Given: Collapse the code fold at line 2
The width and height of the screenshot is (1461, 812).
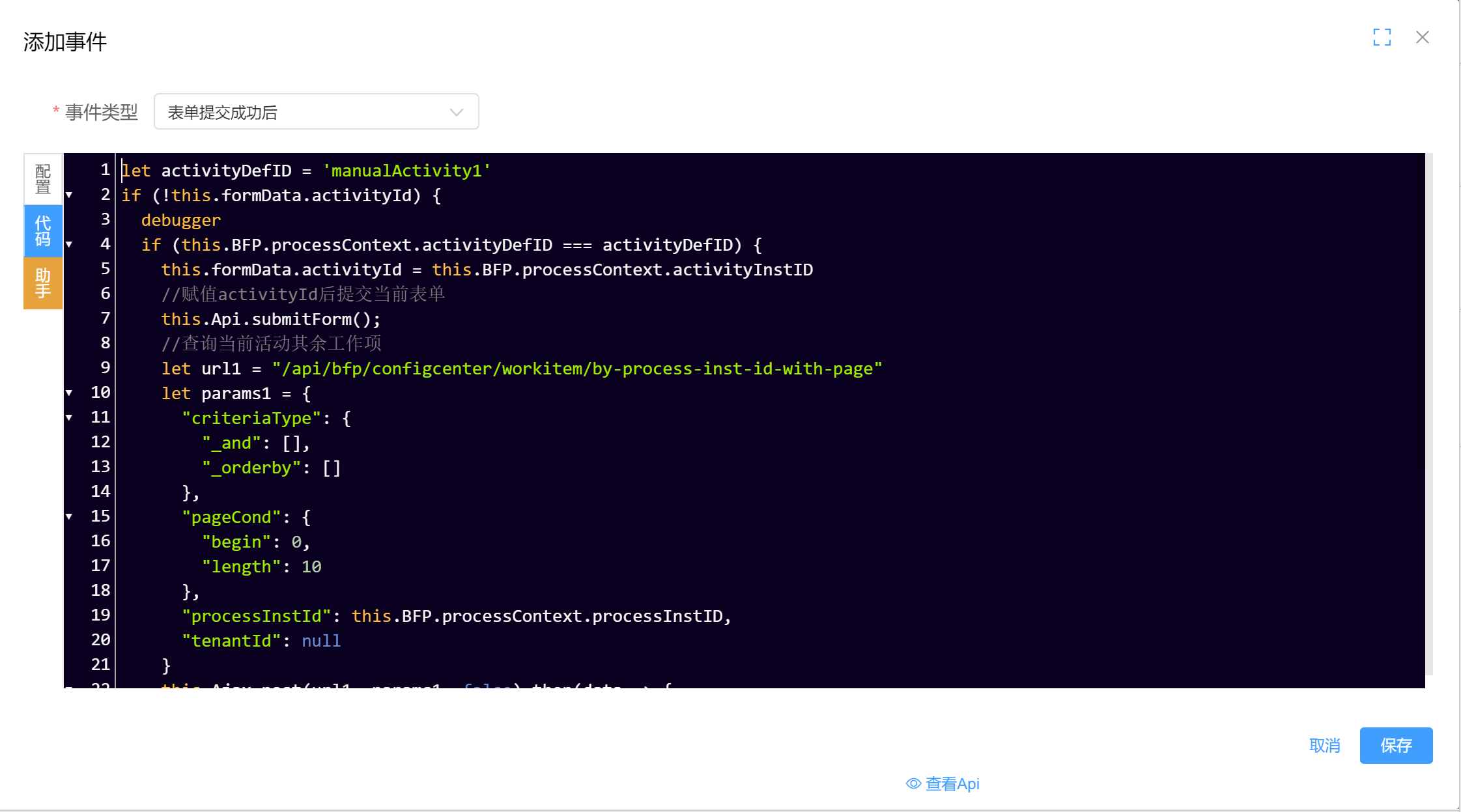Looking at the screenshot, I should pyautogui.click(x=69, y=195).
